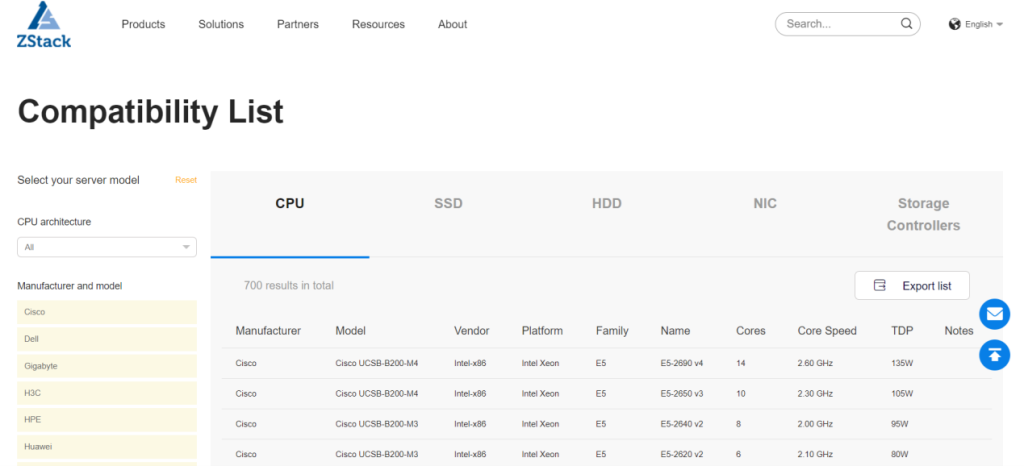Viewport: 1024px width, 466px height.
Task: Switch to the HDD tab
Action: [x=606, y=204]
